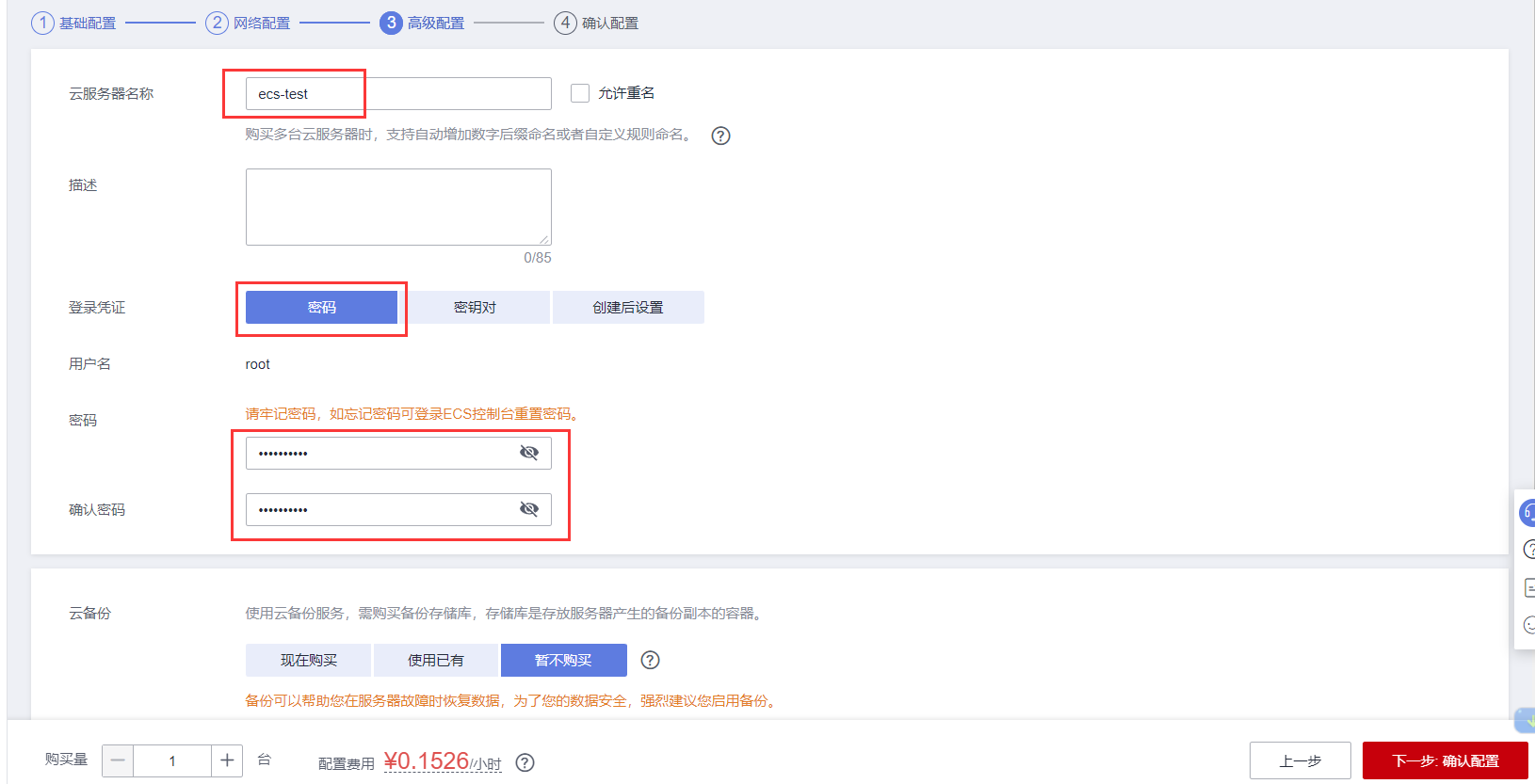
Task: Click the 描述 description text area
Action: coord(398,207)
